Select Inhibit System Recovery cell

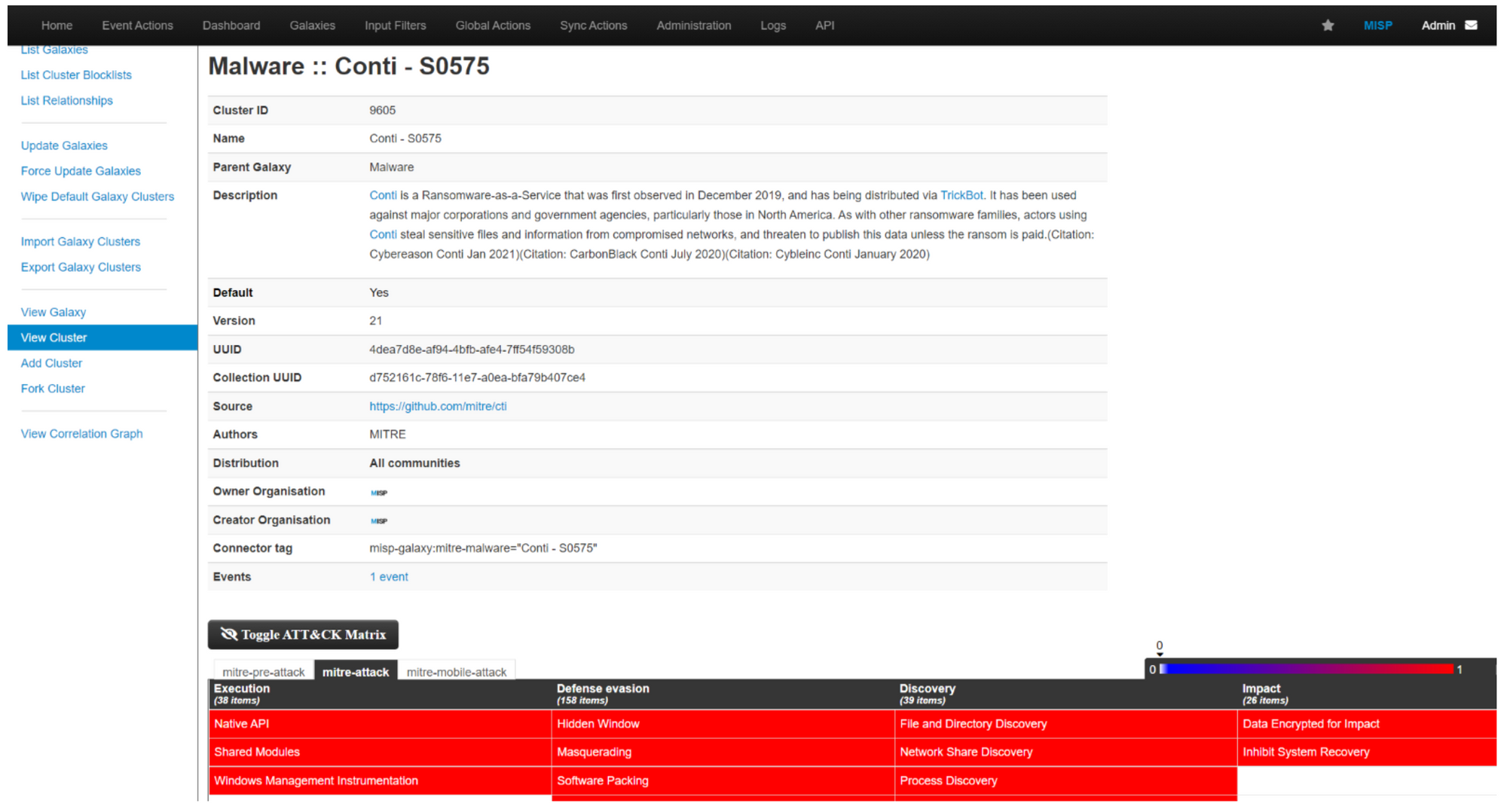(1367, 752)
